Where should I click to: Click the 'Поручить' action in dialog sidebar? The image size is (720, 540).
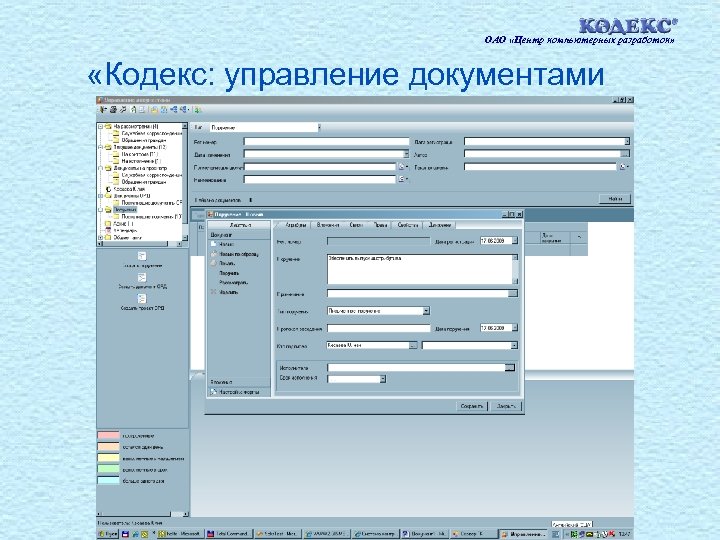pos(229,273)
